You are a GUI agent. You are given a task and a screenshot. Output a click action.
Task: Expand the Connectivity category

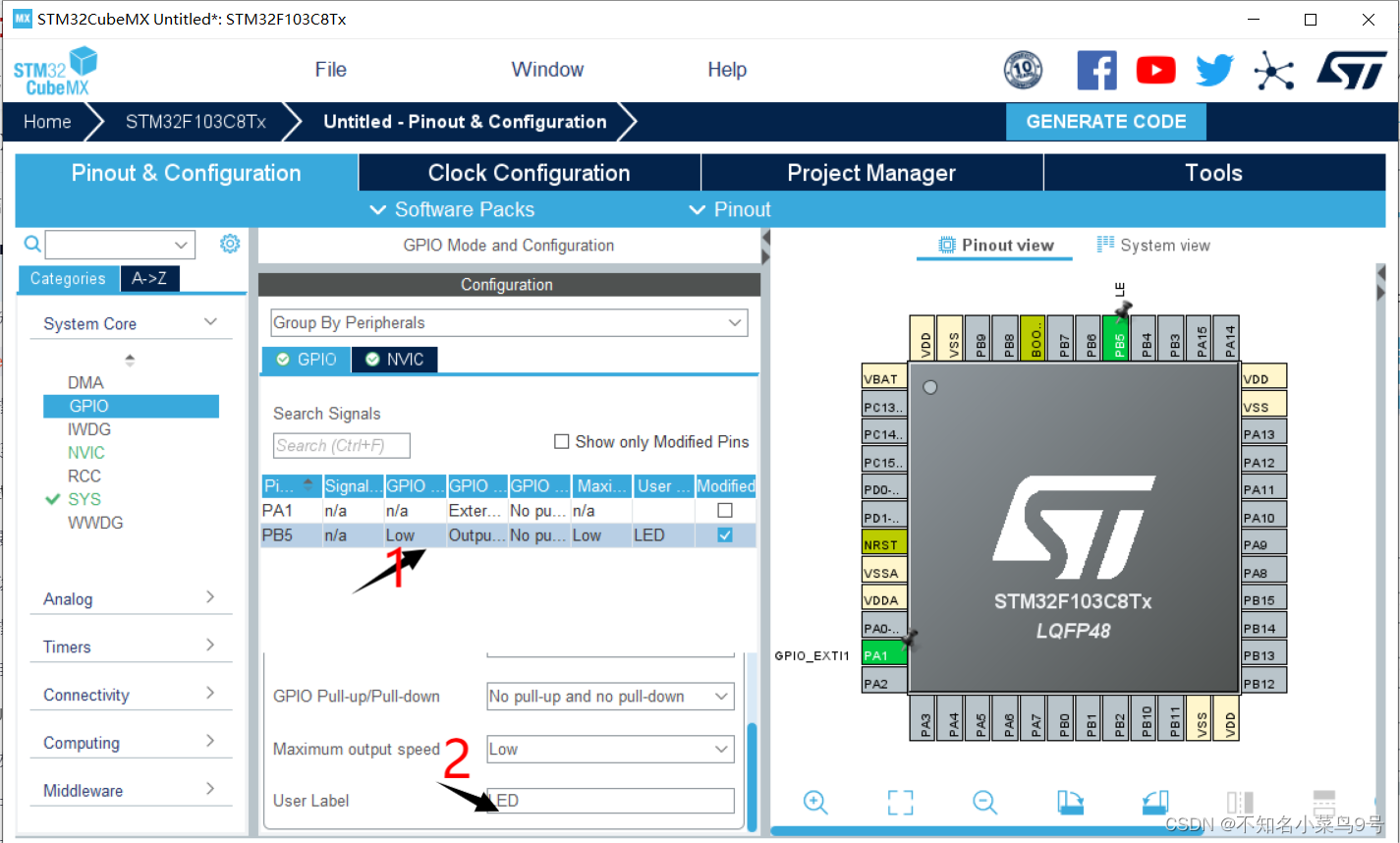(x=210, y=694)
